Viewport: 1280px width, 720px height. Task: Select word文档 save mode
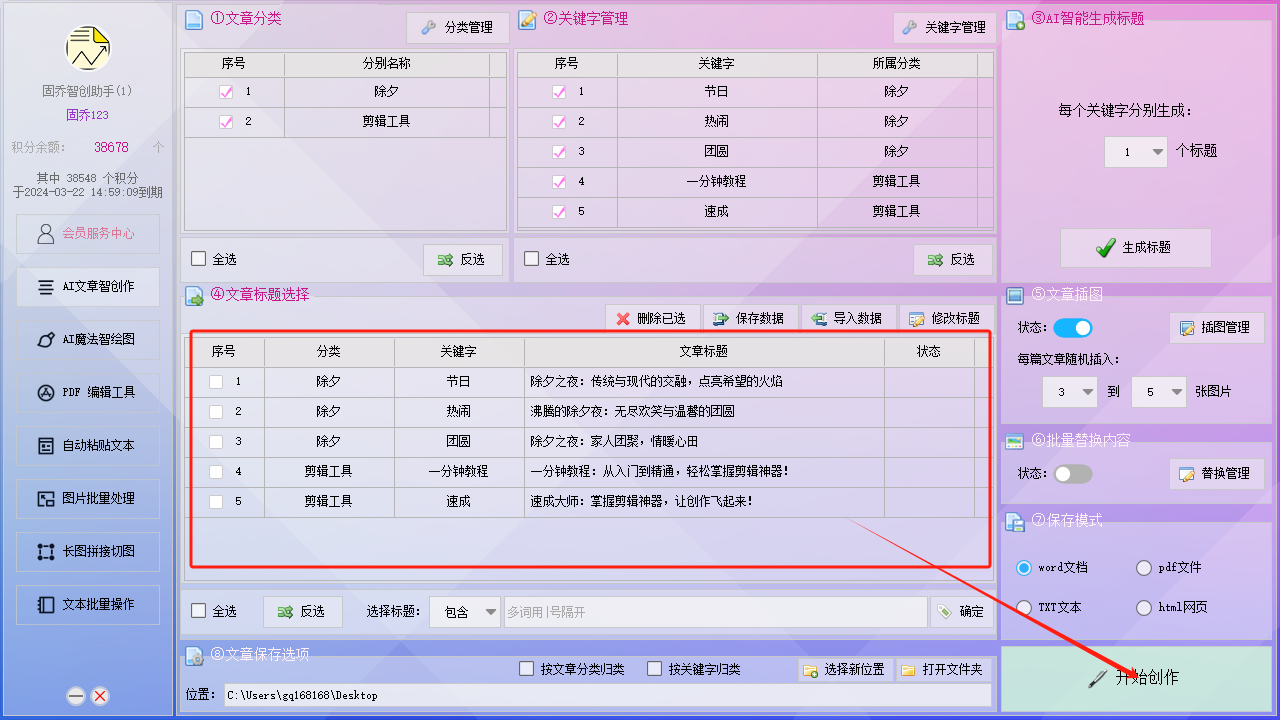[x=1024, y=568]
